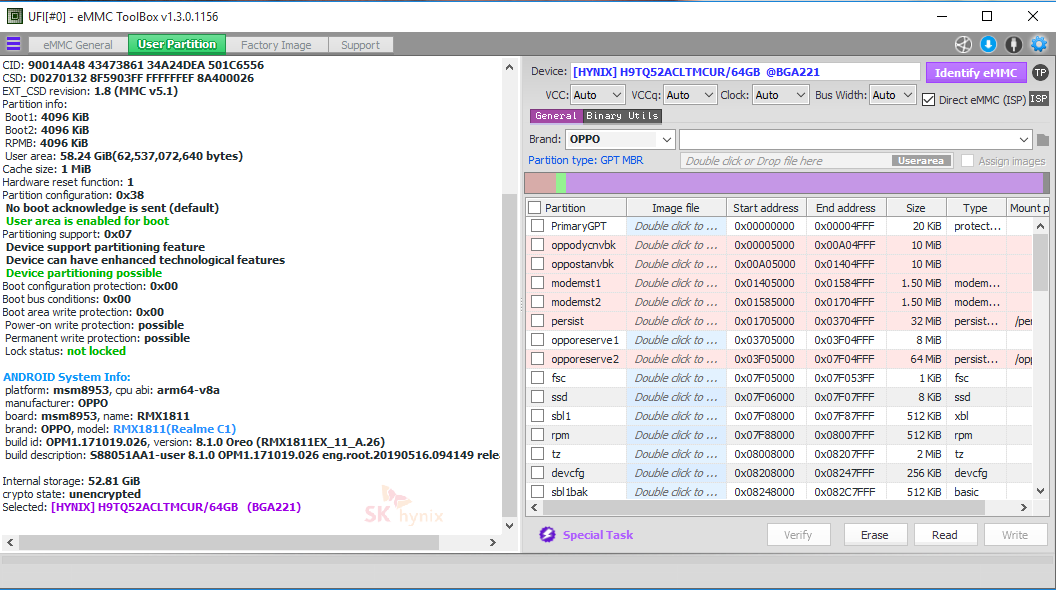The height and width of the screenshot is (590, 1056).
Task: Click the TP round icon
Action: (1041, 72)
